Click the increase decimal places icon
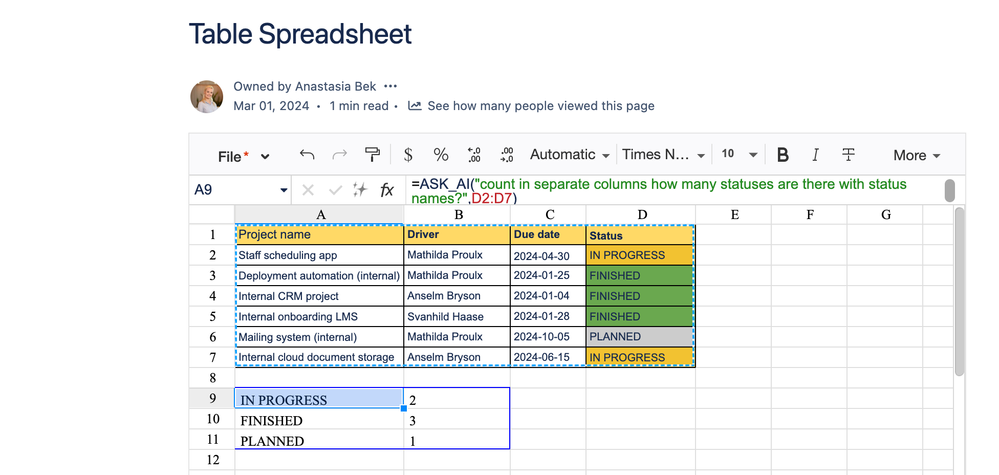The width and height of the screenshot is (999, 475). 507,155
